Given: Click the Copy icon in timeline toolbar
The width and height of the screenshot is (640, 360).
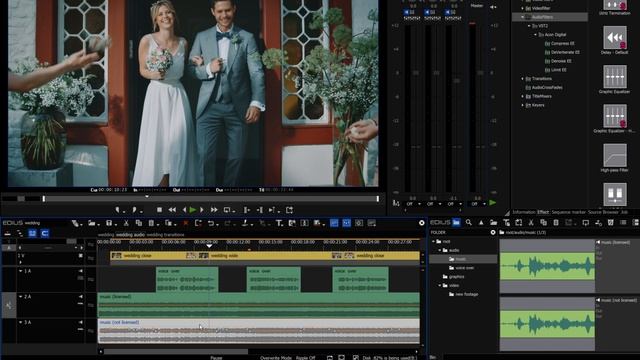Looking at the screenshot, I should (139, 223).
